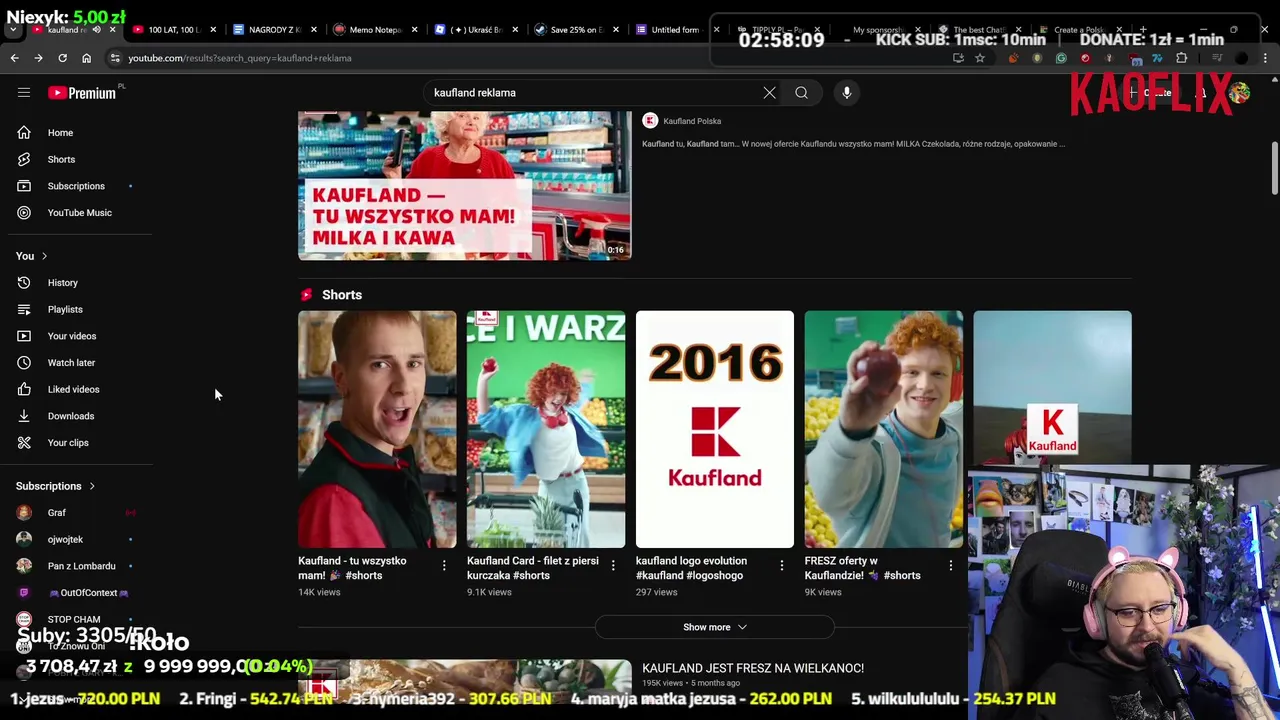Image resolution: width=1280 pixels, height=720 pixels.
Task: Open the kaufland logo evolution 2016 short
Action: tap(715, 430)
